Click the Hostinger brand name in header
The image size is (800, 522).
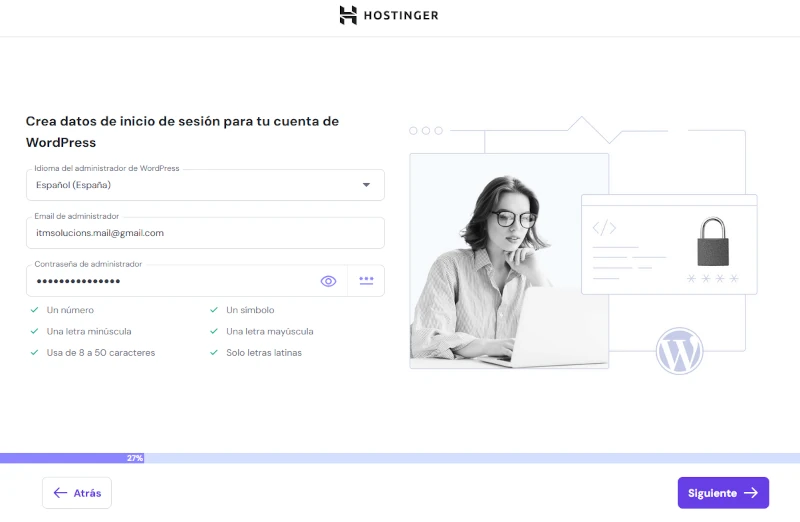pyautogui.click(x=401, y=15)
